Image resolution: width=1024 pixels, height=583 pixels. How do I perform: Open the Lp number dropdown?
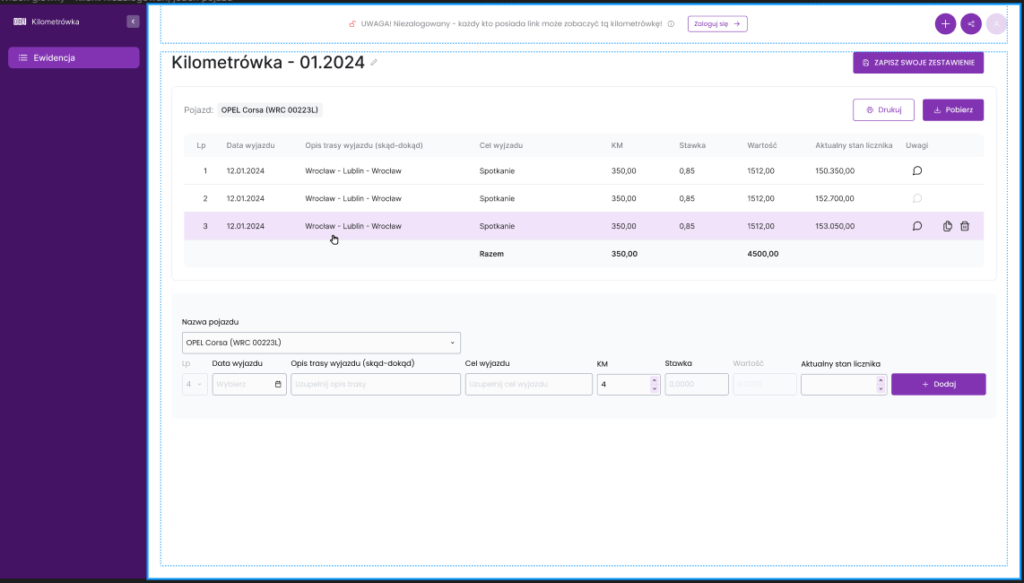coord(195,384)
